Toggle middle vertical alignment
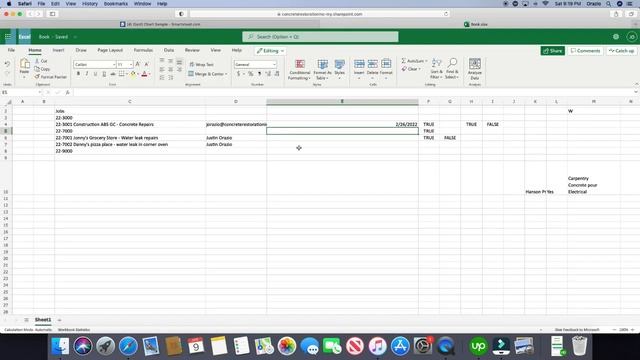 point(171,61)
